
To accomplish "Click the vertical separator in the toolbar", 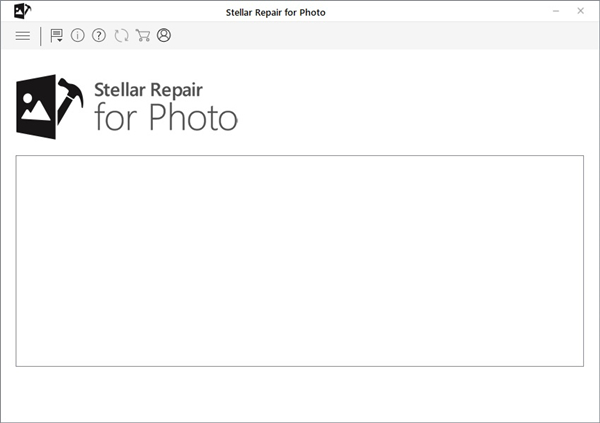I will pyautogui.click(x=41, y=36).
